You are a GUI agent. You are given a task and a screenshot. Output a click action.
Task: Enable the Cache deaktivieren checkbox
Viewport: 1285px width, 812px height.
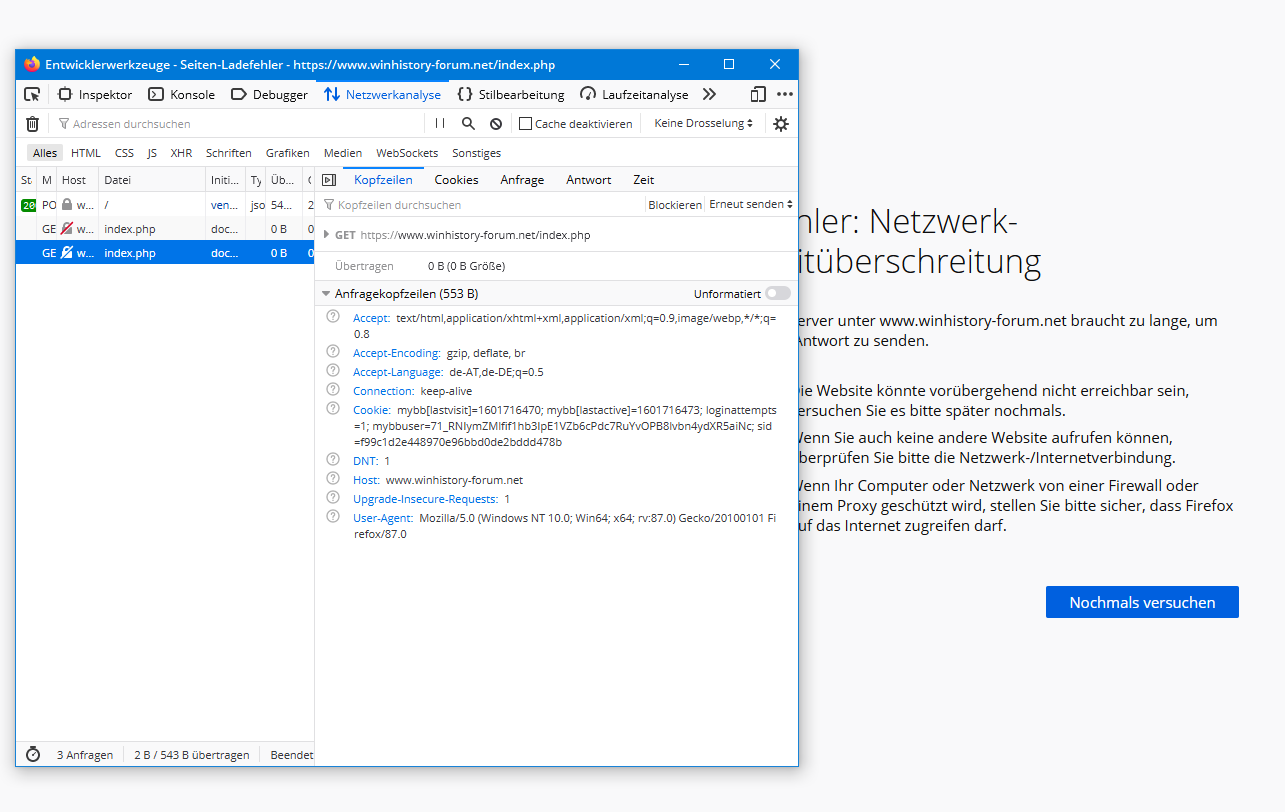click(x=525, y=124)
